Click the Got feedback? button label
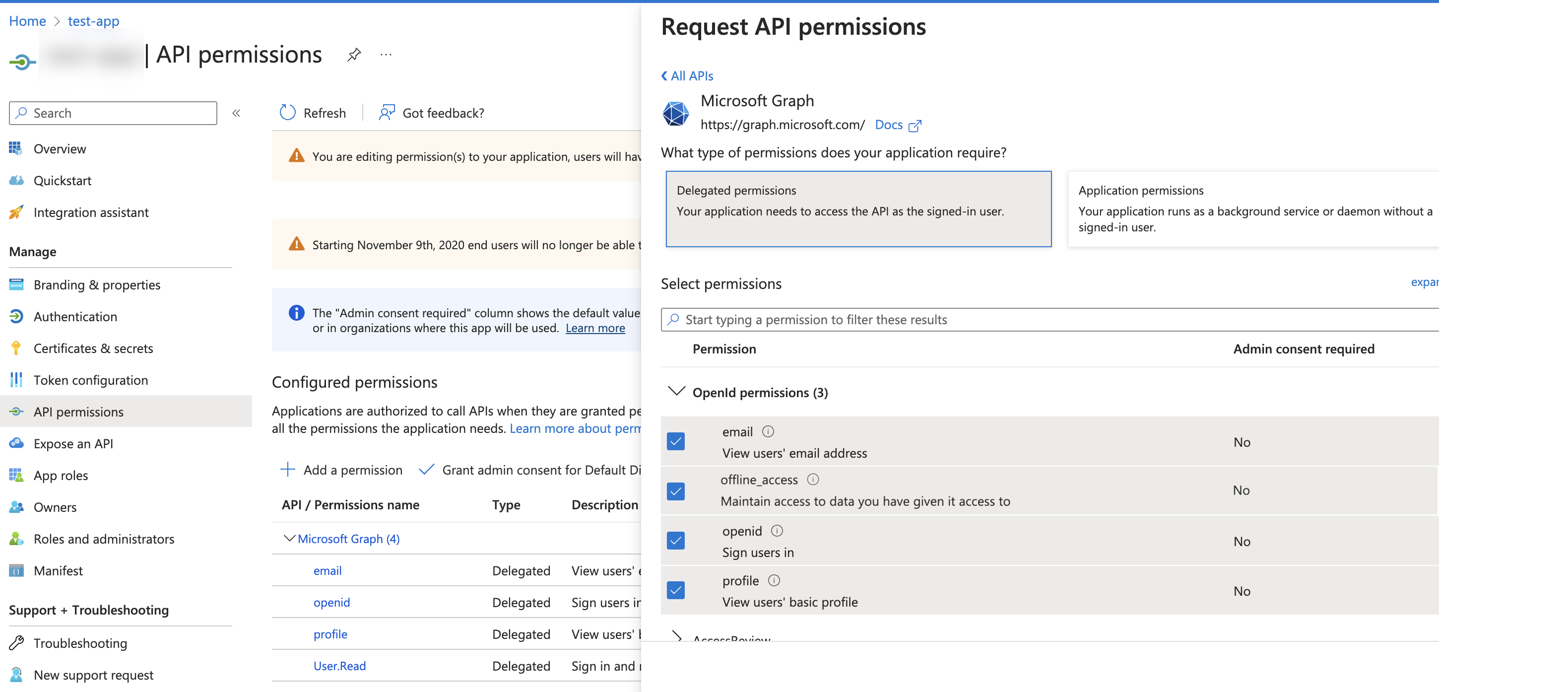The width and height of the screenshot is (1568, 692). [x=443, y=113]
